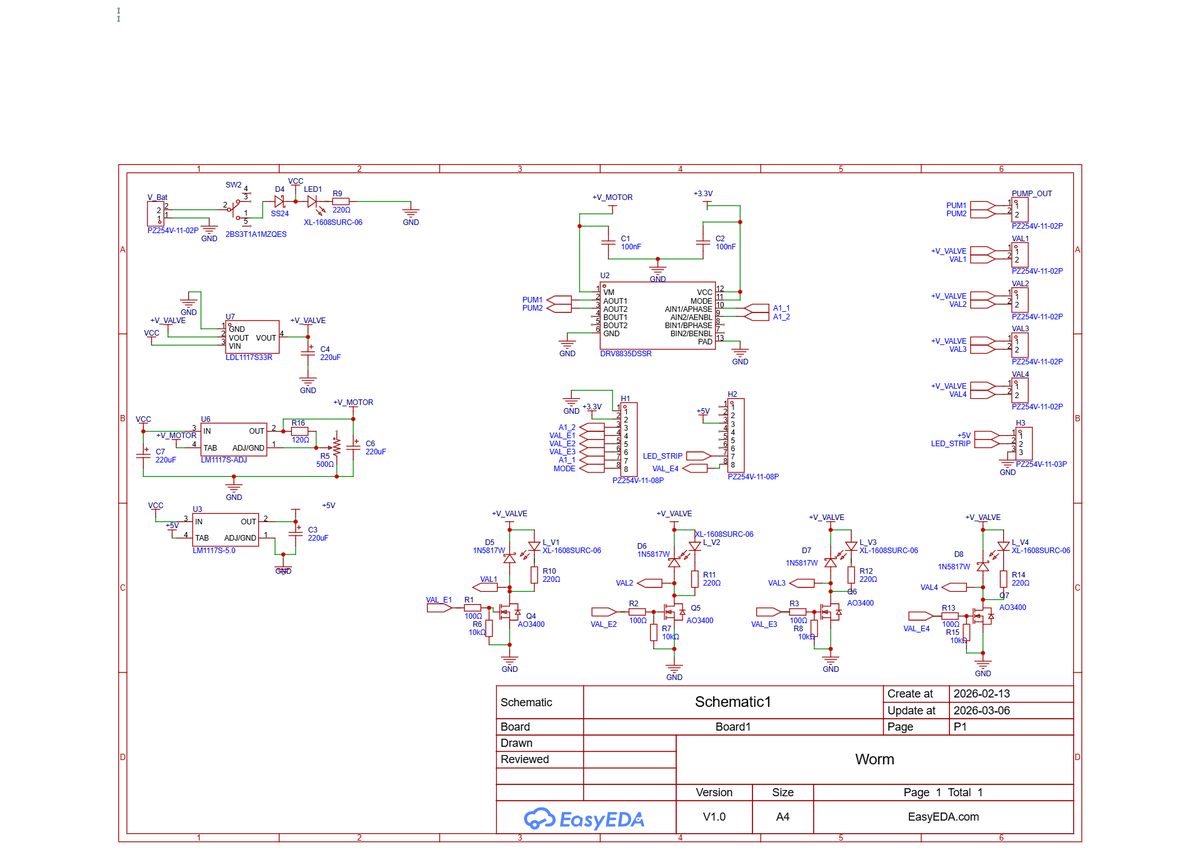Select the Schematic1 title block name

pyautogui.click(x=733, y=702)
